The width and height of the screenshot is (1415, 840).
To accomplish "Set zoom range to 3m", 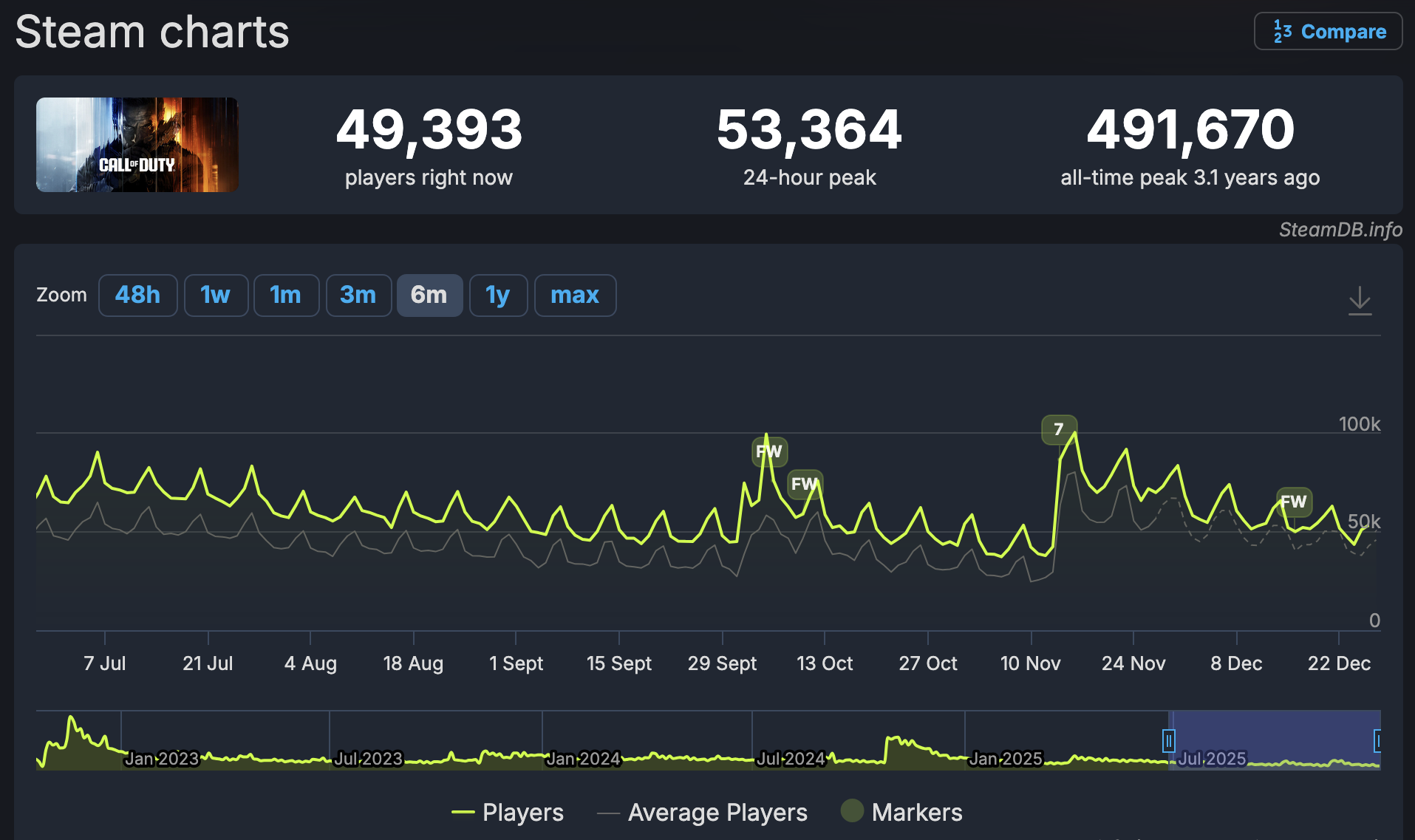I will (358, 296).
